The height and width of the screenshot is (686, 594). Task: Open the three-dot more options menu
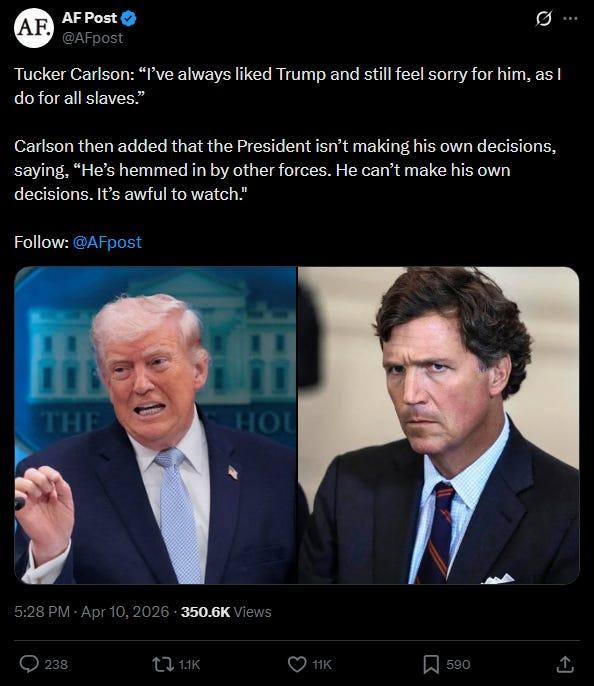click(x=570, y=18)
